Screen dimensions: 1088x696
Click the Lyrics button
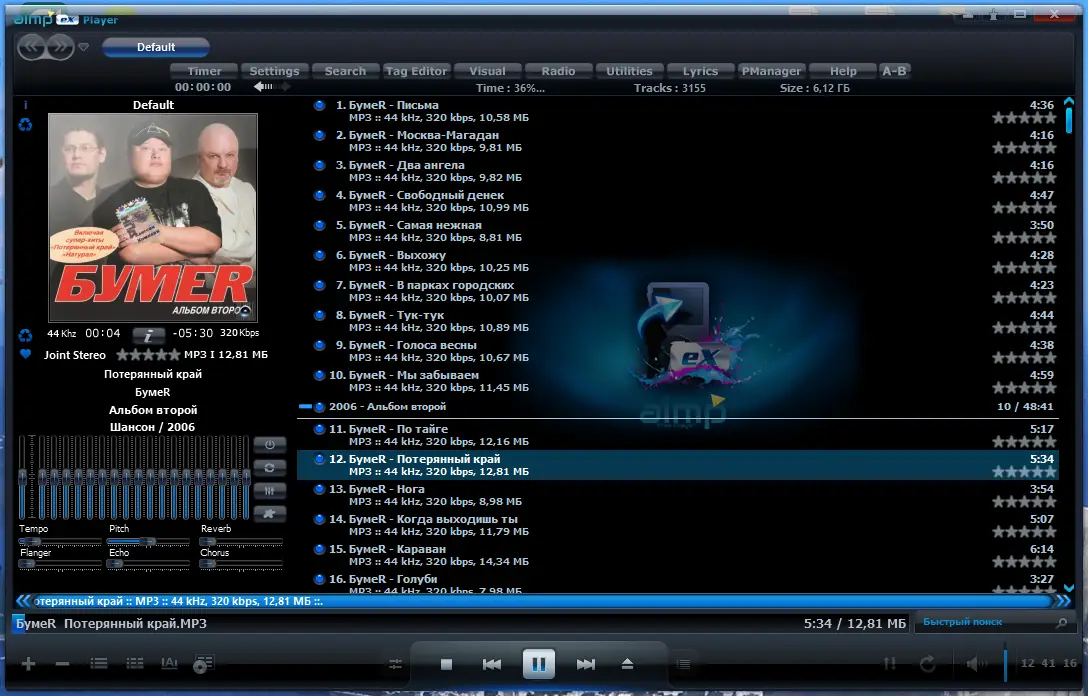pyautogui.click(x=700, y=71)
